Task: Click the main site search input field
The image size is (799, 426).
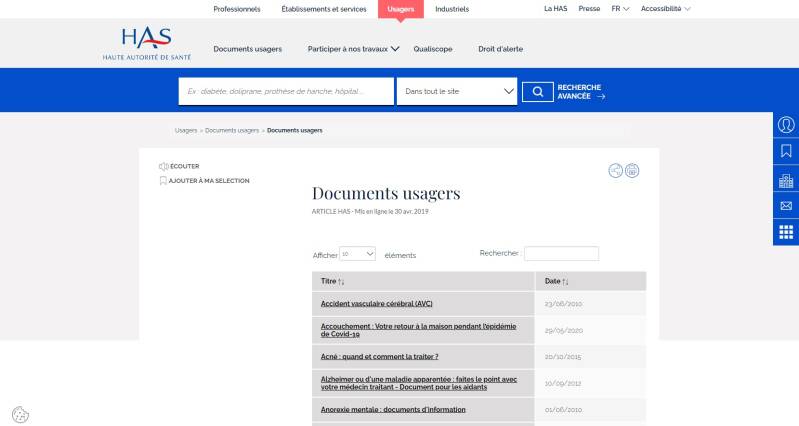Action: (286, 91)
